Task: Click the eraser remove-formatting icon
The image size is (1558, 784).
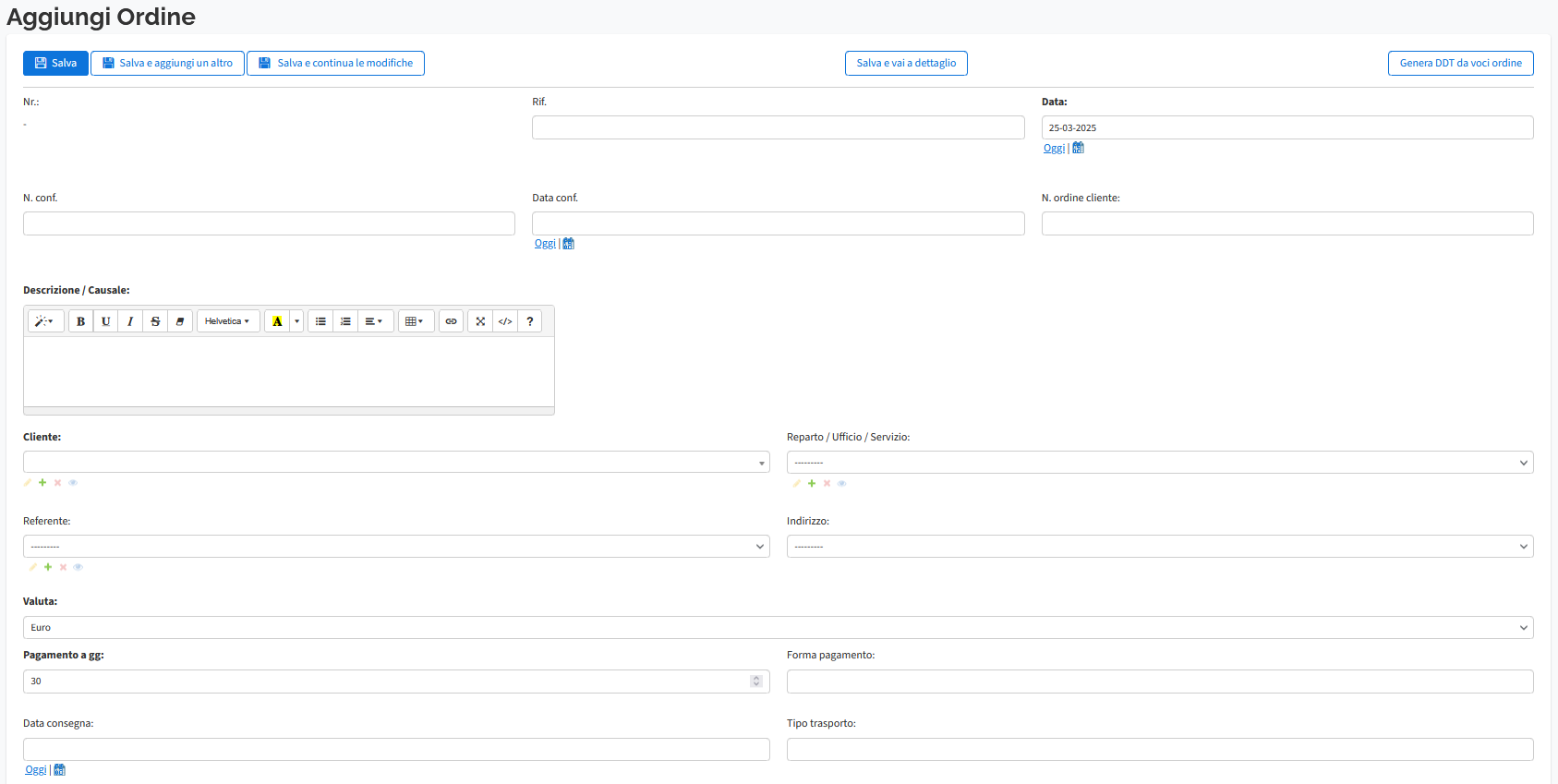Action: coord(180,321)
